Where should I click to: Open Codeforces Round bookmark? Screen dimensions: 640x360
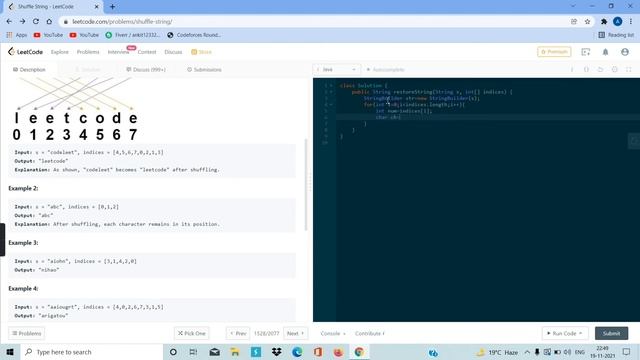194,35
